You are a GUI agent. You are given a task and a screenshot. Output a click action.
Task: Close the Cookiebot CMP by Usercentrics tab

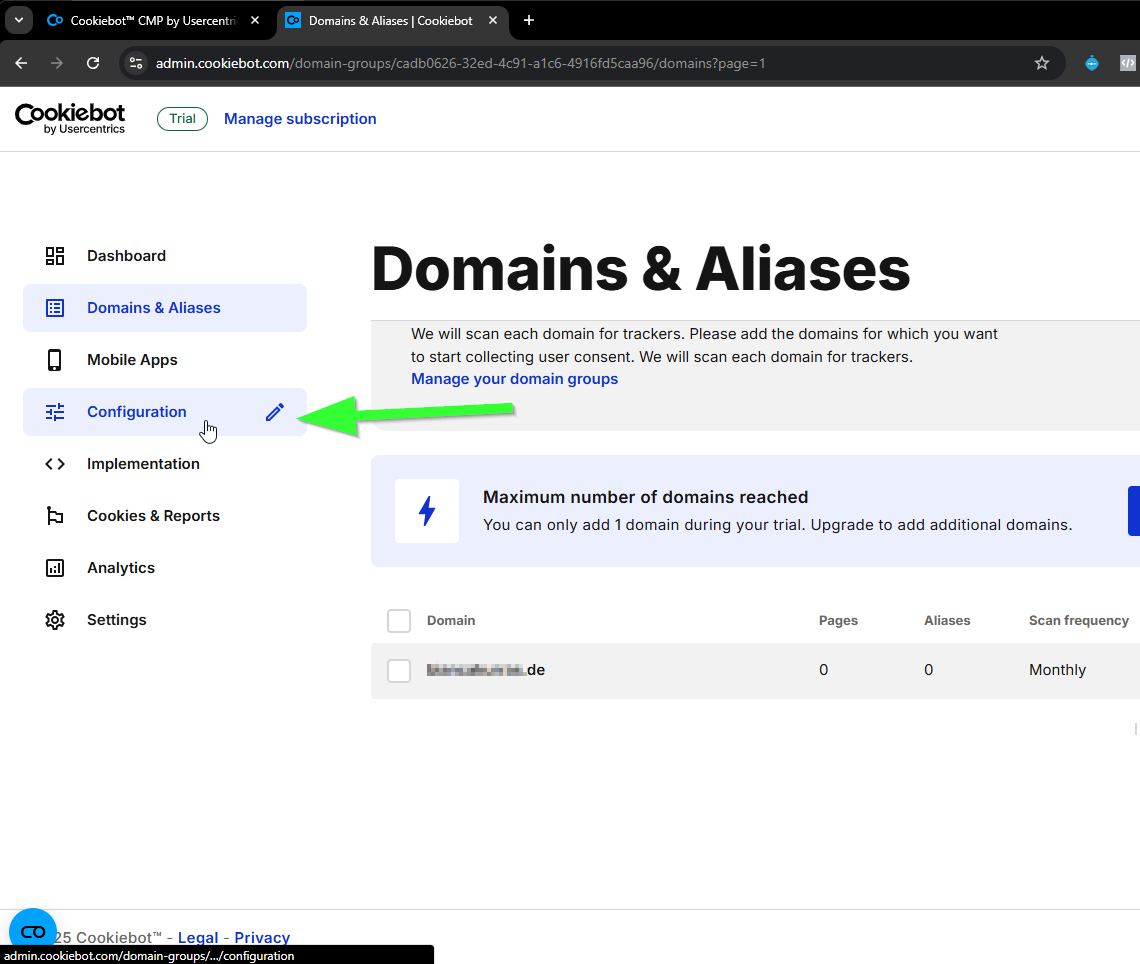255,20
